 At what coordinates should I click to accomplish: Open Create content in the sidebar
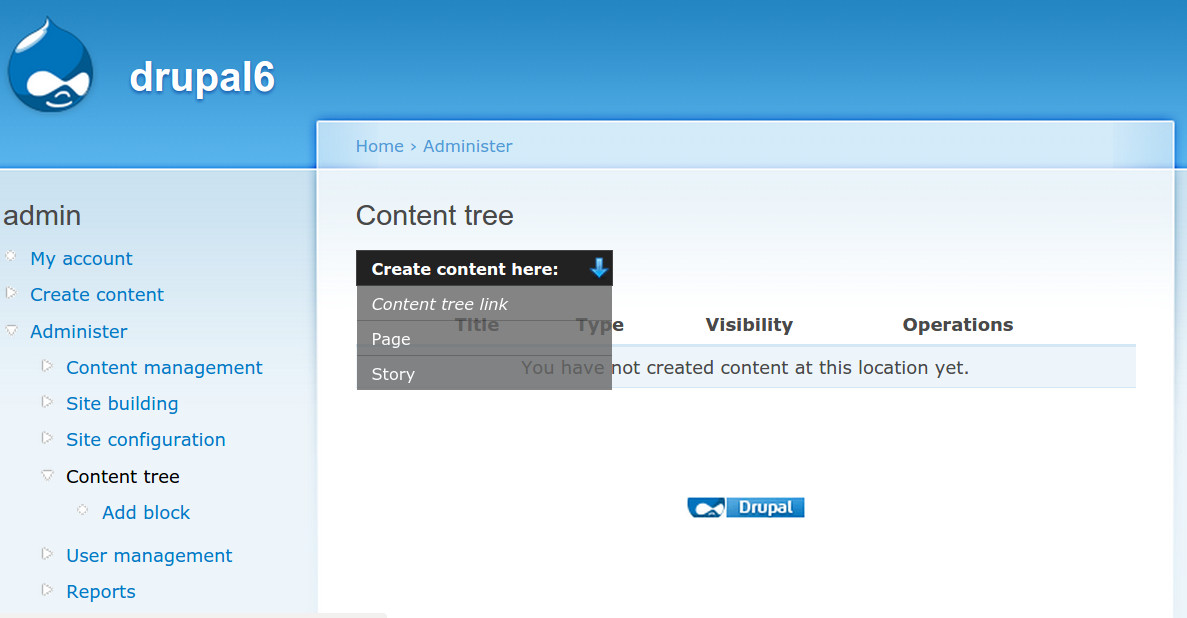[x=97, y=295]
